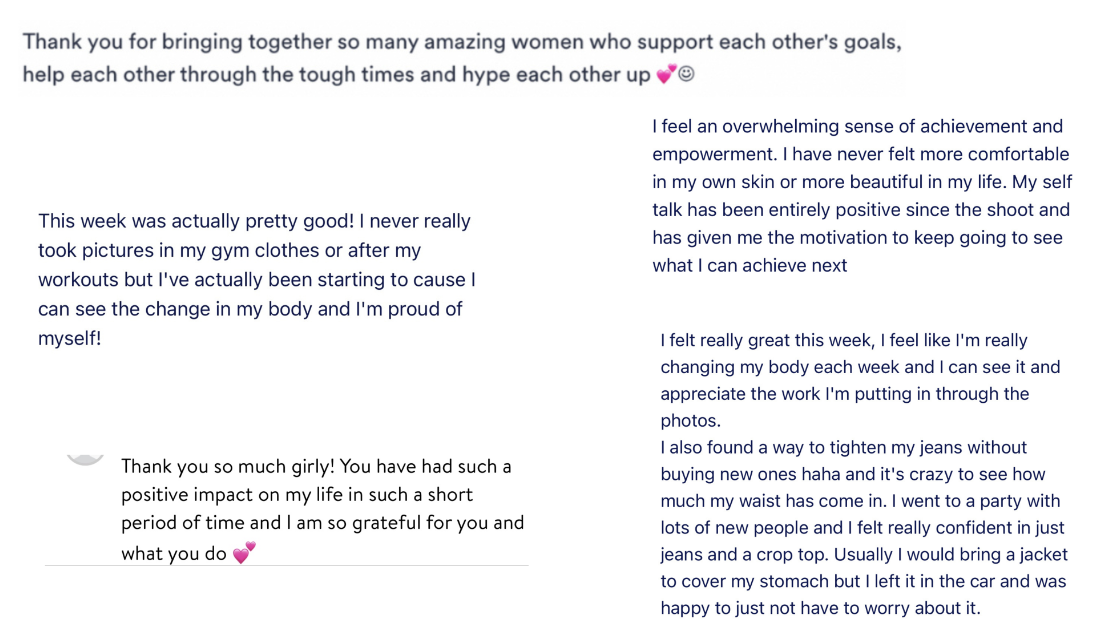The height and width of the screenshot is (634, 1104).
Task: Click the divider line below the girly message
Action: [286, 566]
